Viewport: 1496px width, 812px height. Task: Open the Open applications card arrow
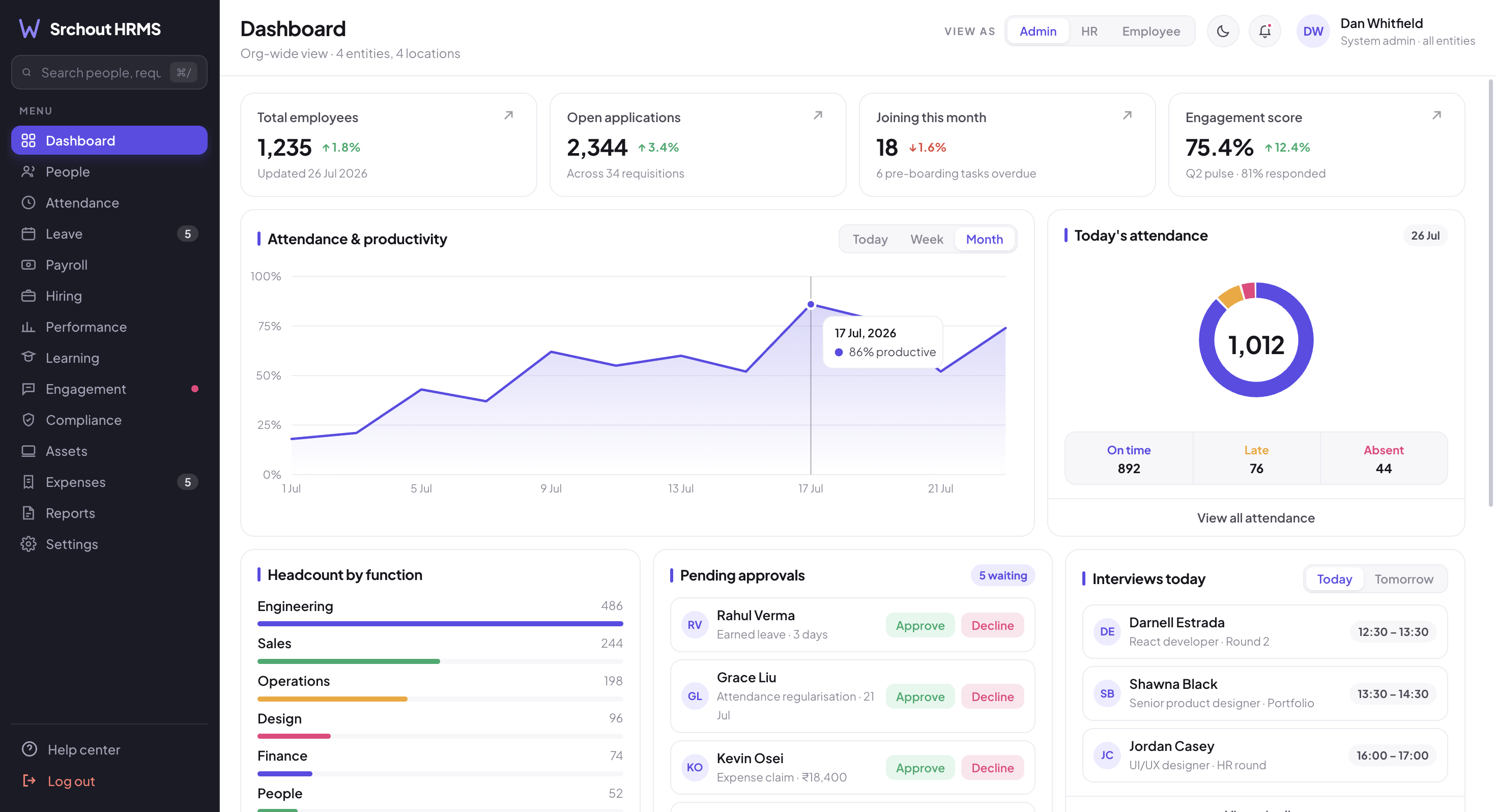tap(818, 115)
